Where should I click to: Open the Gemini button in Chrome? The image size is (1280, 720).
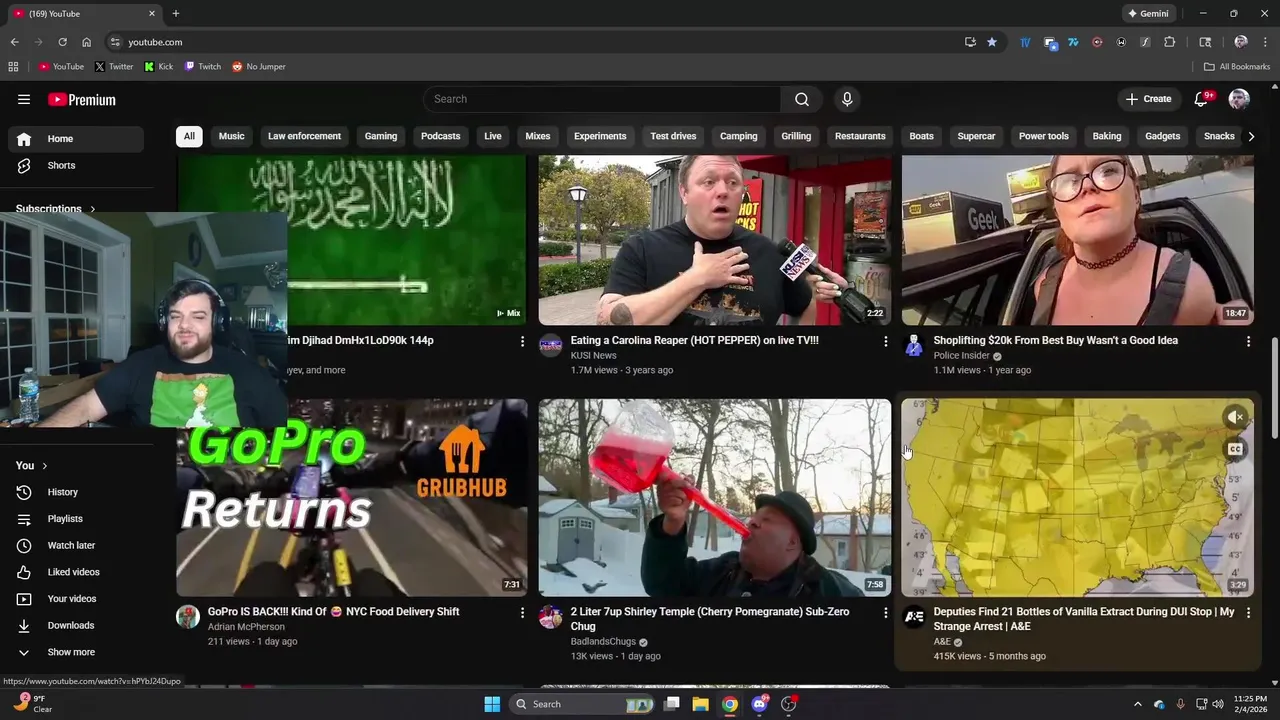1148,14
